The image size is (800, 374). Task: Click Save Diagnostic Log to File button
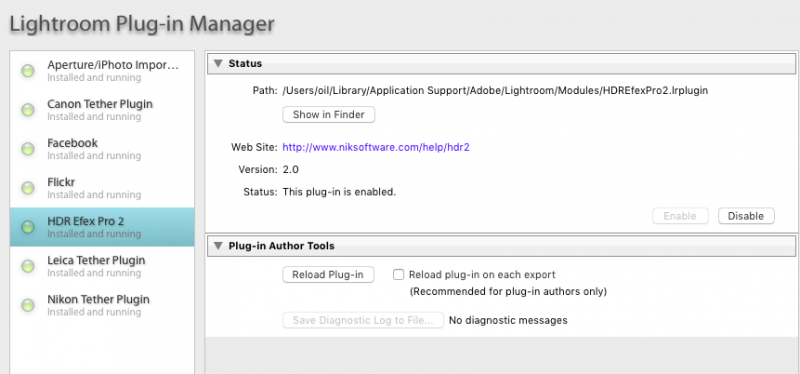tap(363, 320)
